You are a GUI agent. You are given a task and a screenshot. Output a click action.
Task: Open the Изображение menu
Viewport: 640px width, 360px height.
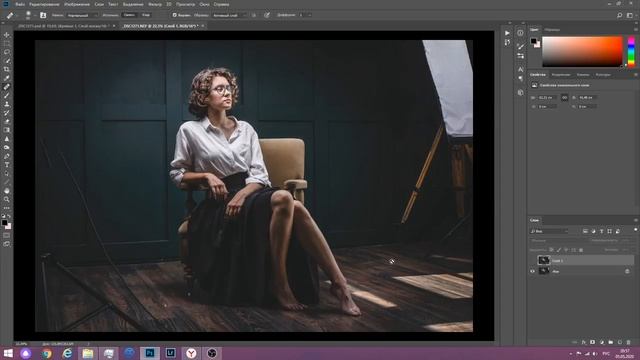77,4
